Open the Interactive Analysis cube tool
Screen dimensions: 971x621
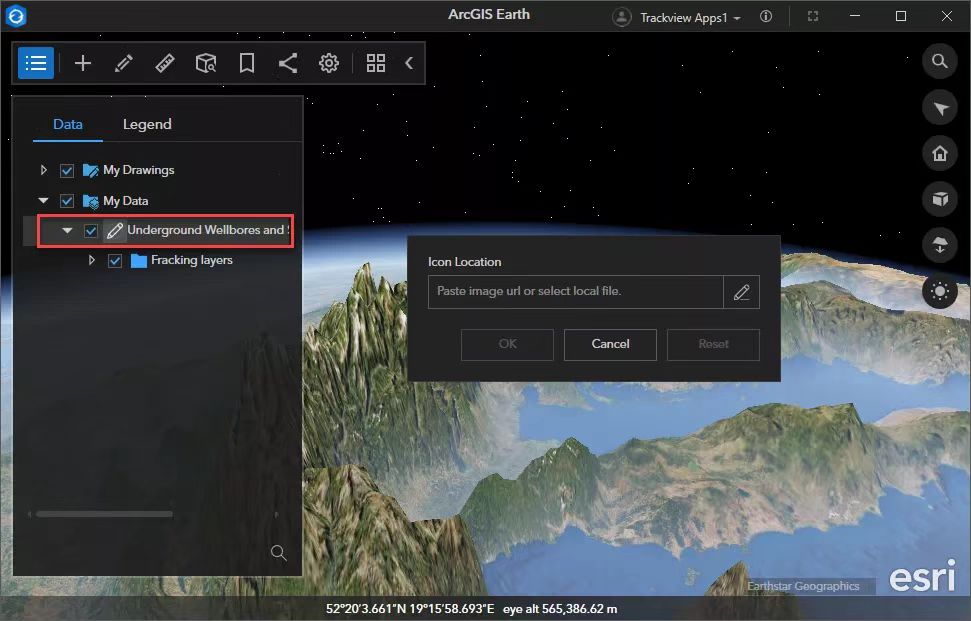[x=206, y=63]
